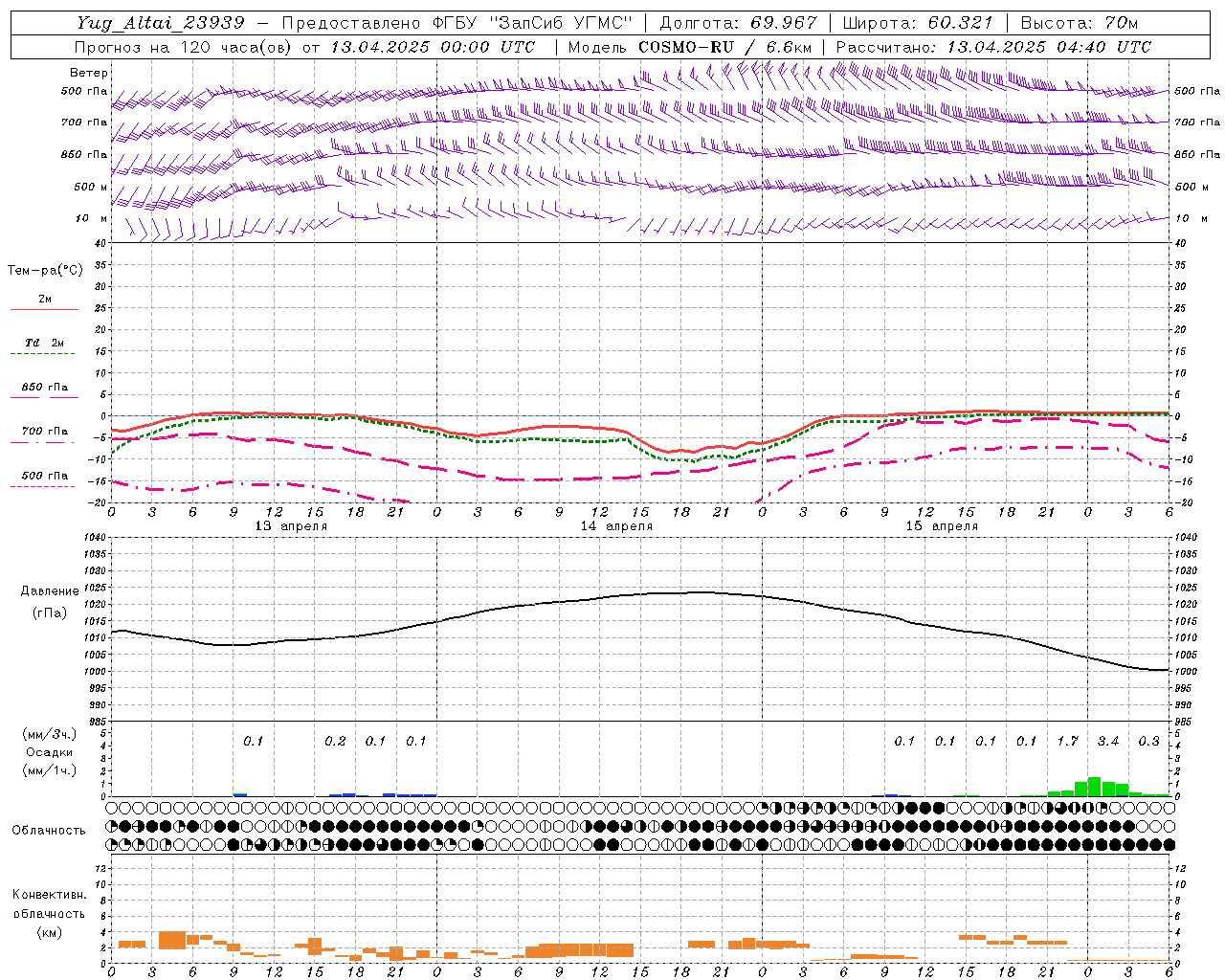
Task: Select the Осадки panel label
Action: (x=50, y=752)
